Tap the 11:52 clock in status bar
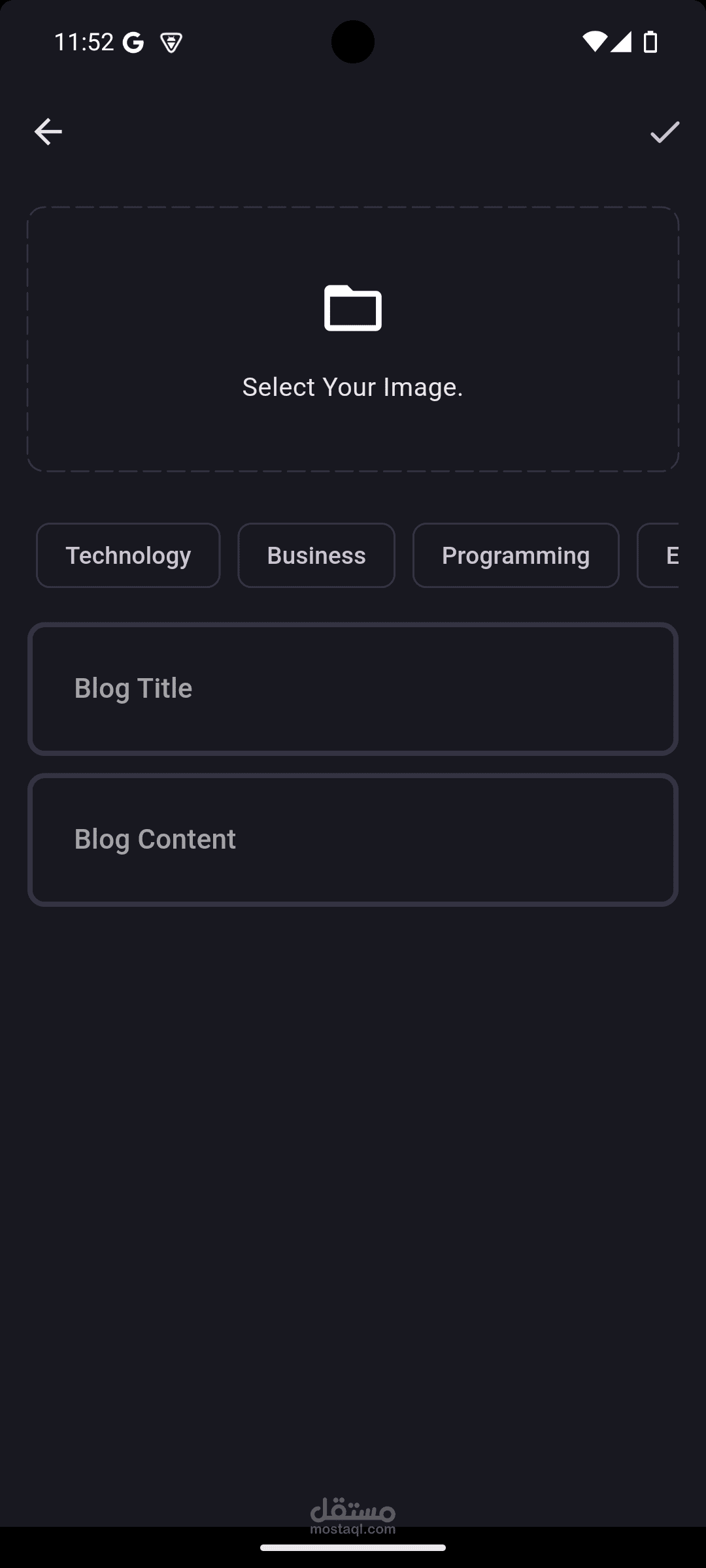The image size is (706, 1568). 84,42
